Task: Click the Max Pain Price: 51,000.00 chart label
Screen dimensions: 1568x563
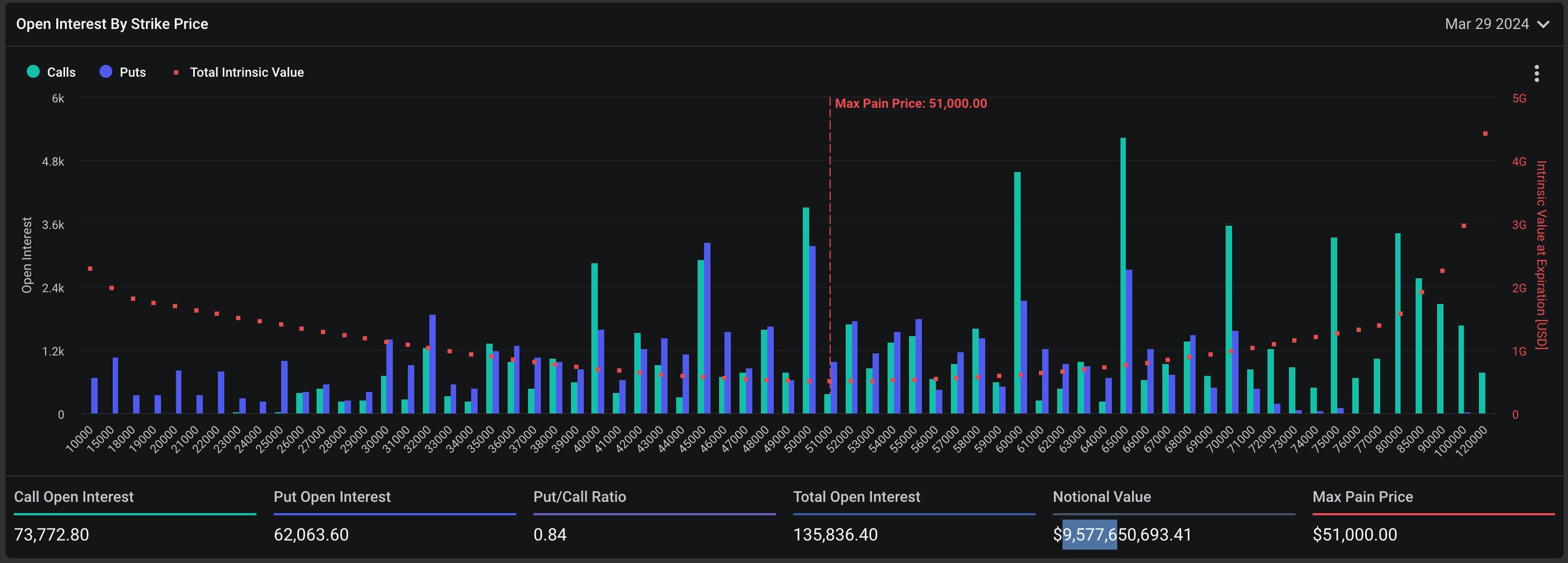Action: click(x=910, y=103)
